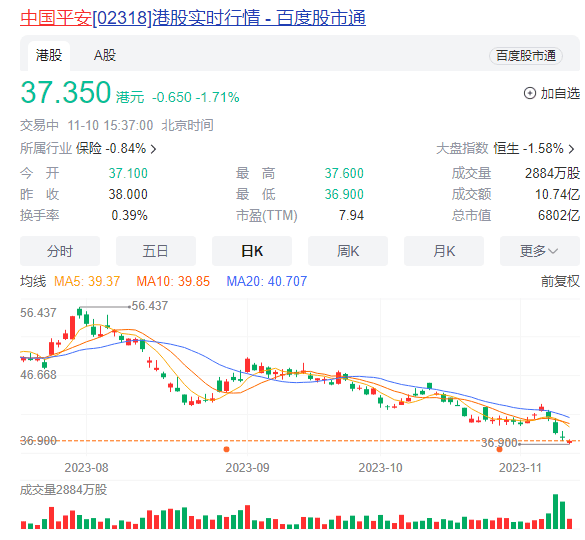Click the 今开 value 37.100
The height and width of the screenshot is (540, 585).
[x=128, y=173]
